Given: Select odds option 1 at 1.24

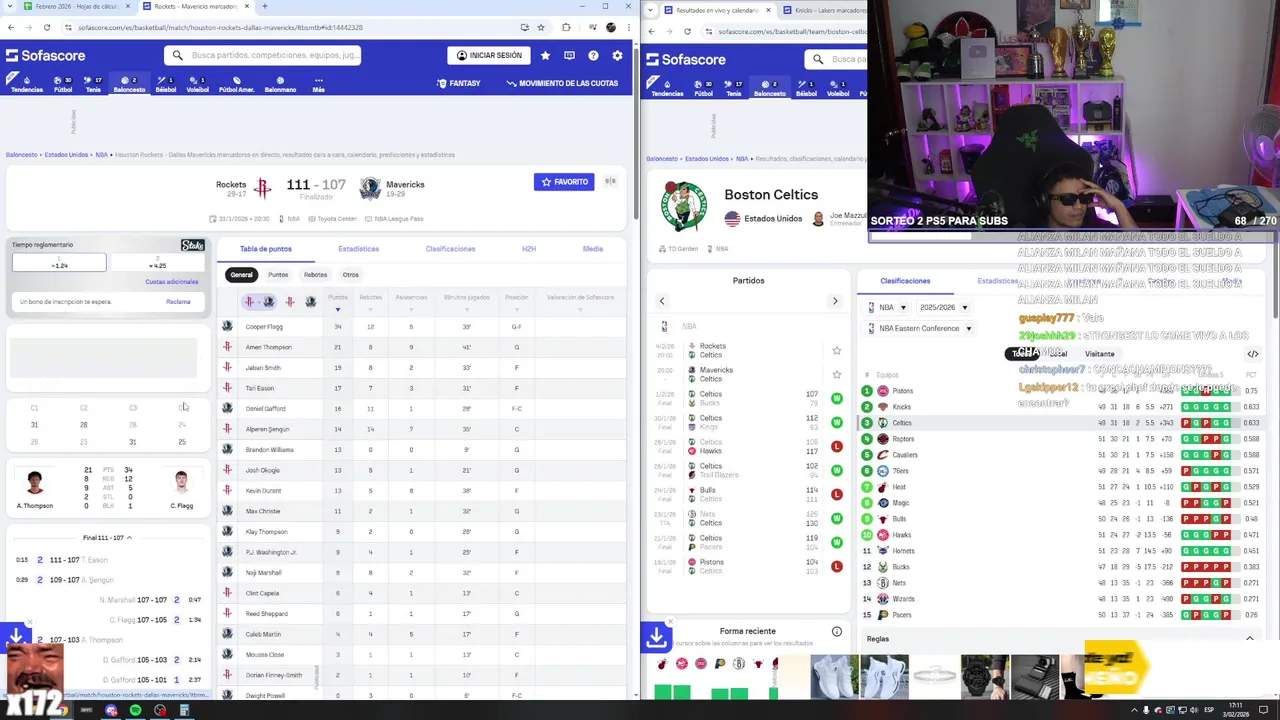Looking at the screenshot, I should pos(59,262).
